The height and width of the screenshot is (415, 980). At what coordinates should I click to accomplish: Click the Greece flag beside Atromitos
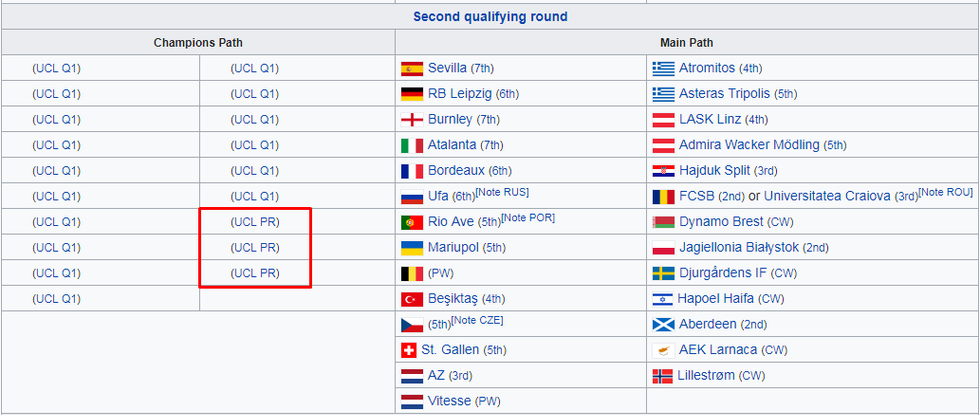(663, 69)
